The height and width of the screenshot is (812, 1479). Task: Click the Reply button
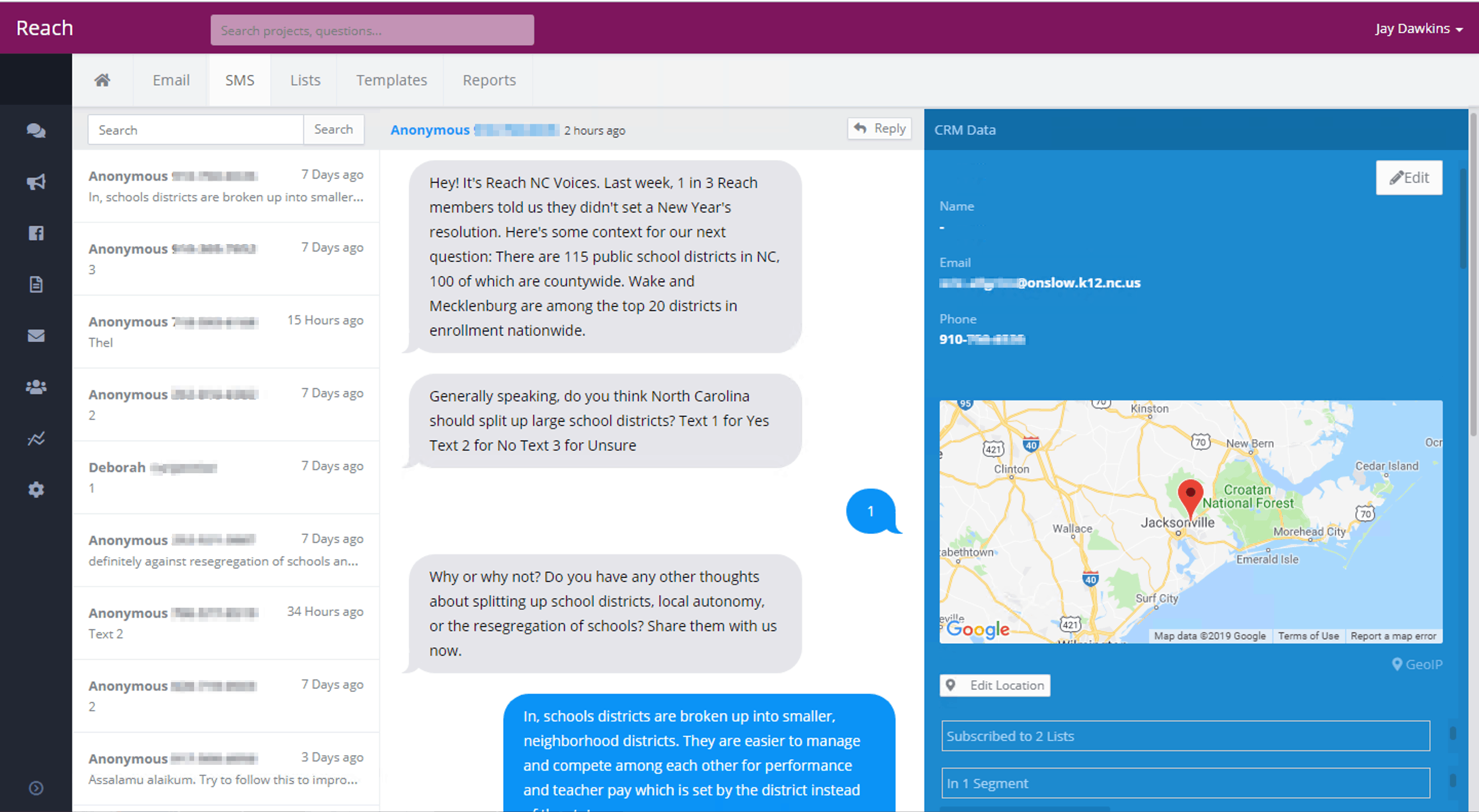(879, 128)
